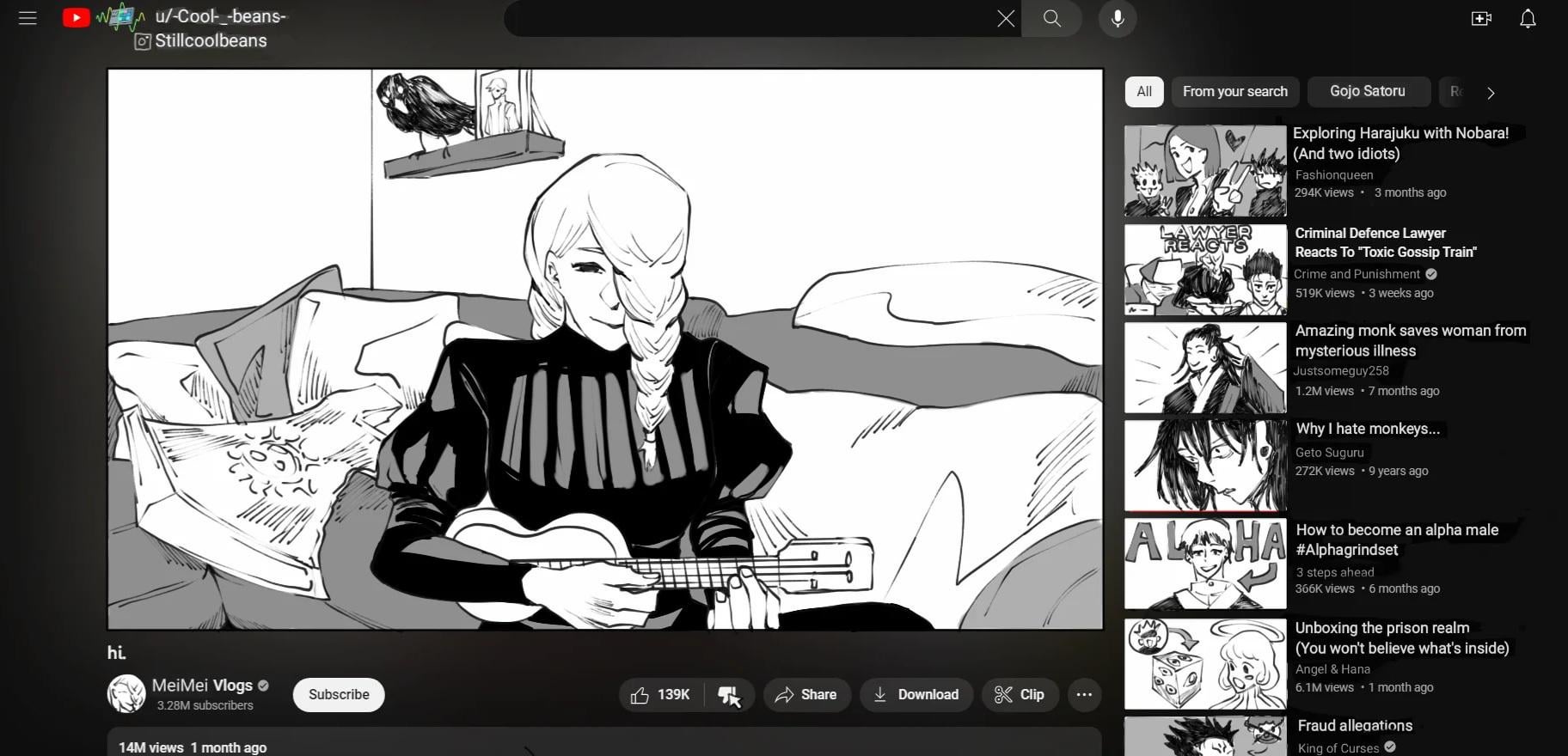Screen dimensions: 1568x756
Task: Open the Justsomeguy258 channel name
Action: click(x=1341, y=371)
